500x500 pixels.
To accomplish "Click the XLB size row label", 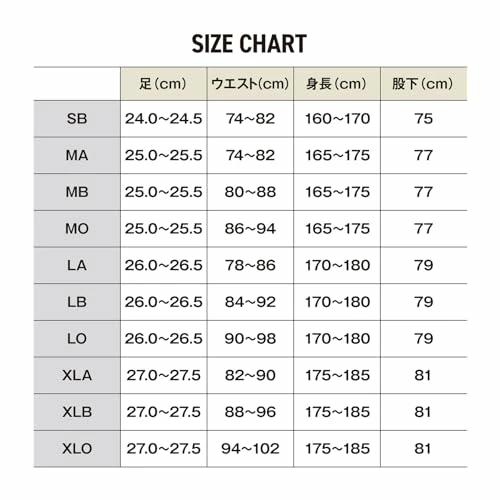I will (77, 412).
